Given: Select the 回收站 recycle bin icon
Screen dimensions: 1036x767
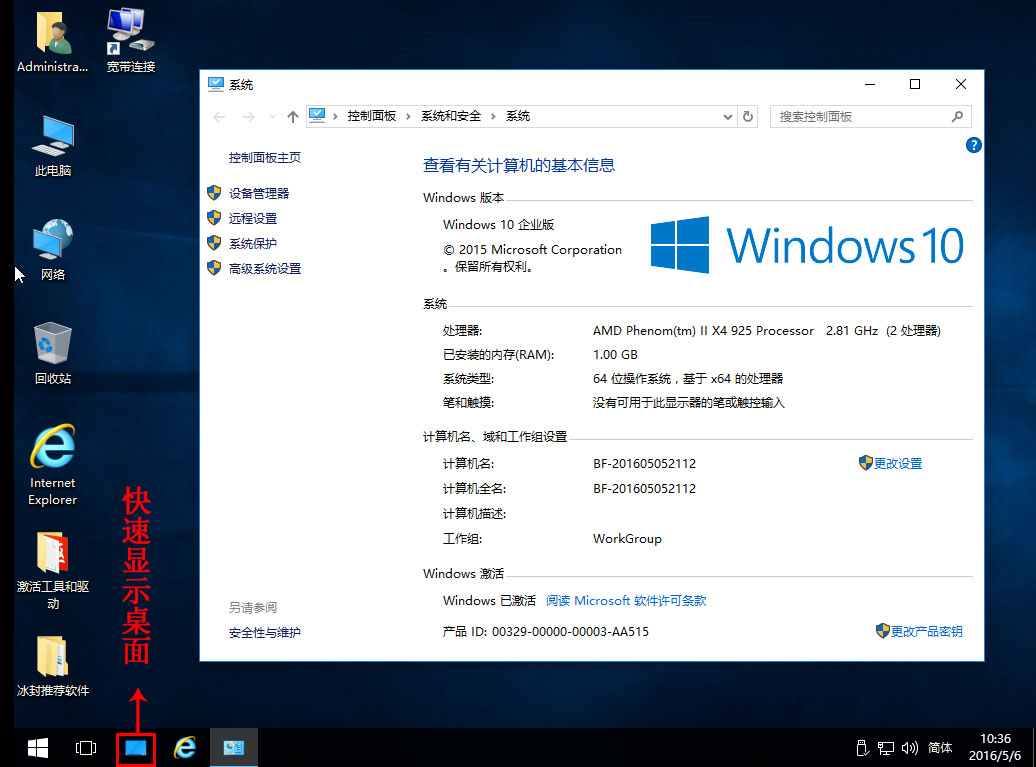Looking at the screenshot, I should click(x=53, y=353).
